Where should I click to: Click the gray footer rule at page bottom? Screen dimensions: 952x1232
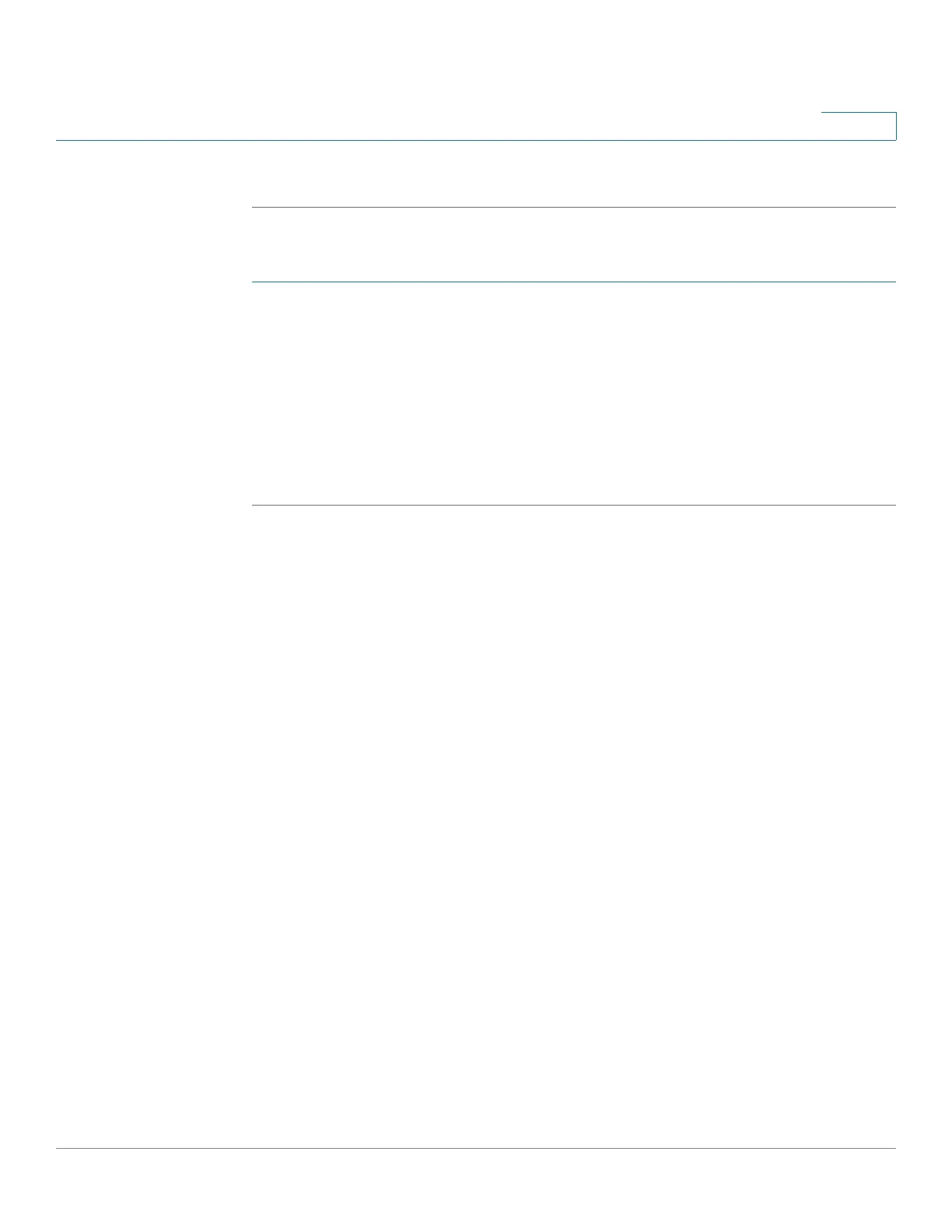[476, 1148]
